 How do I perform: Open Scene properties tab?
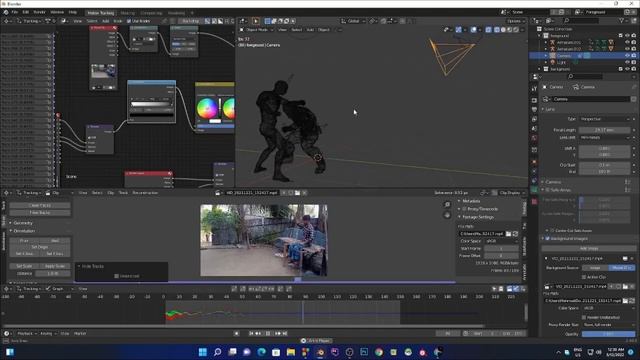tap(534, 129)
